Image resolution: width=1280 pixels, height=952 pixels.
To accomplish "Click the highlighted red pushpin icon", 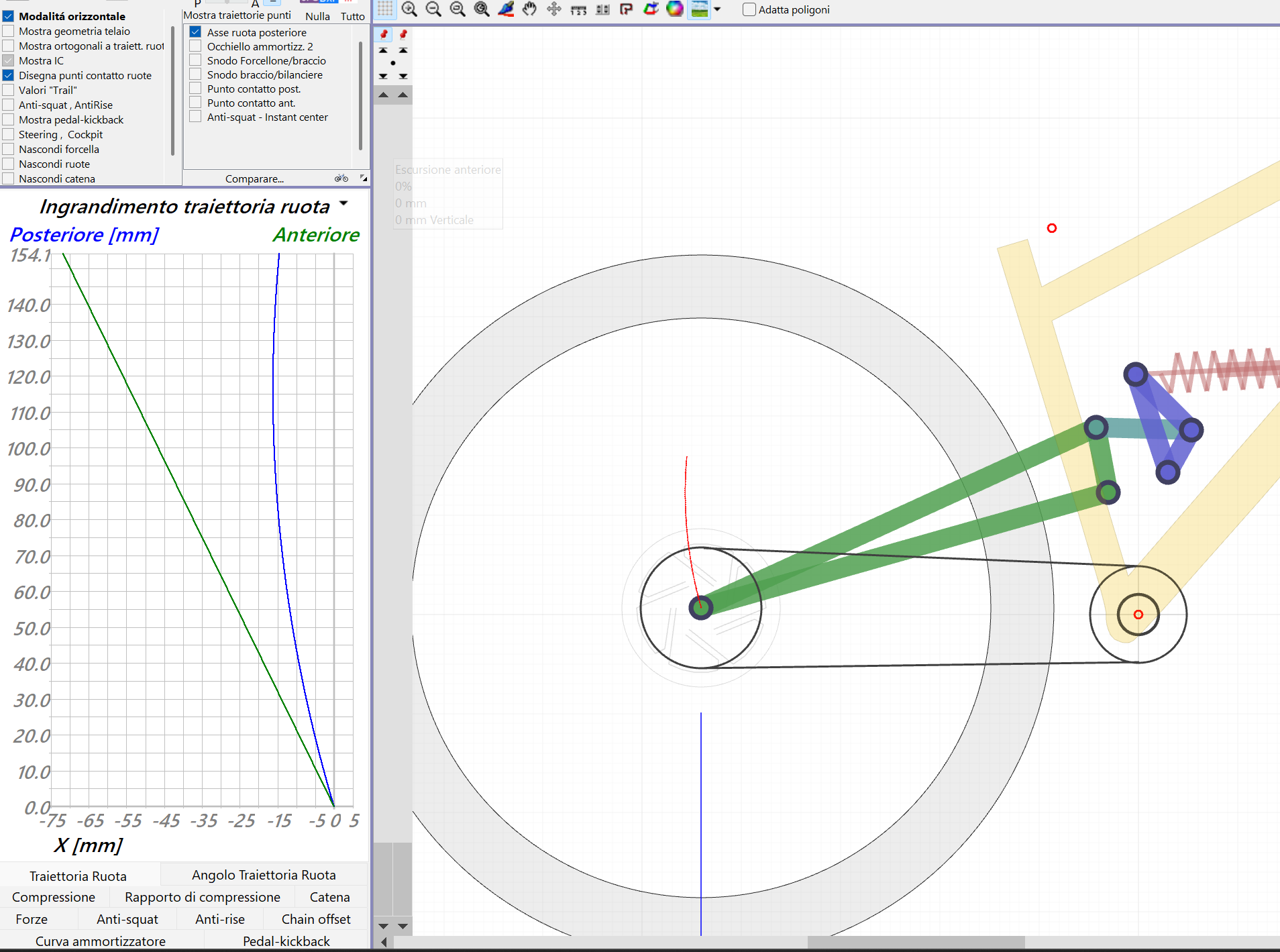I will (384, 34).
